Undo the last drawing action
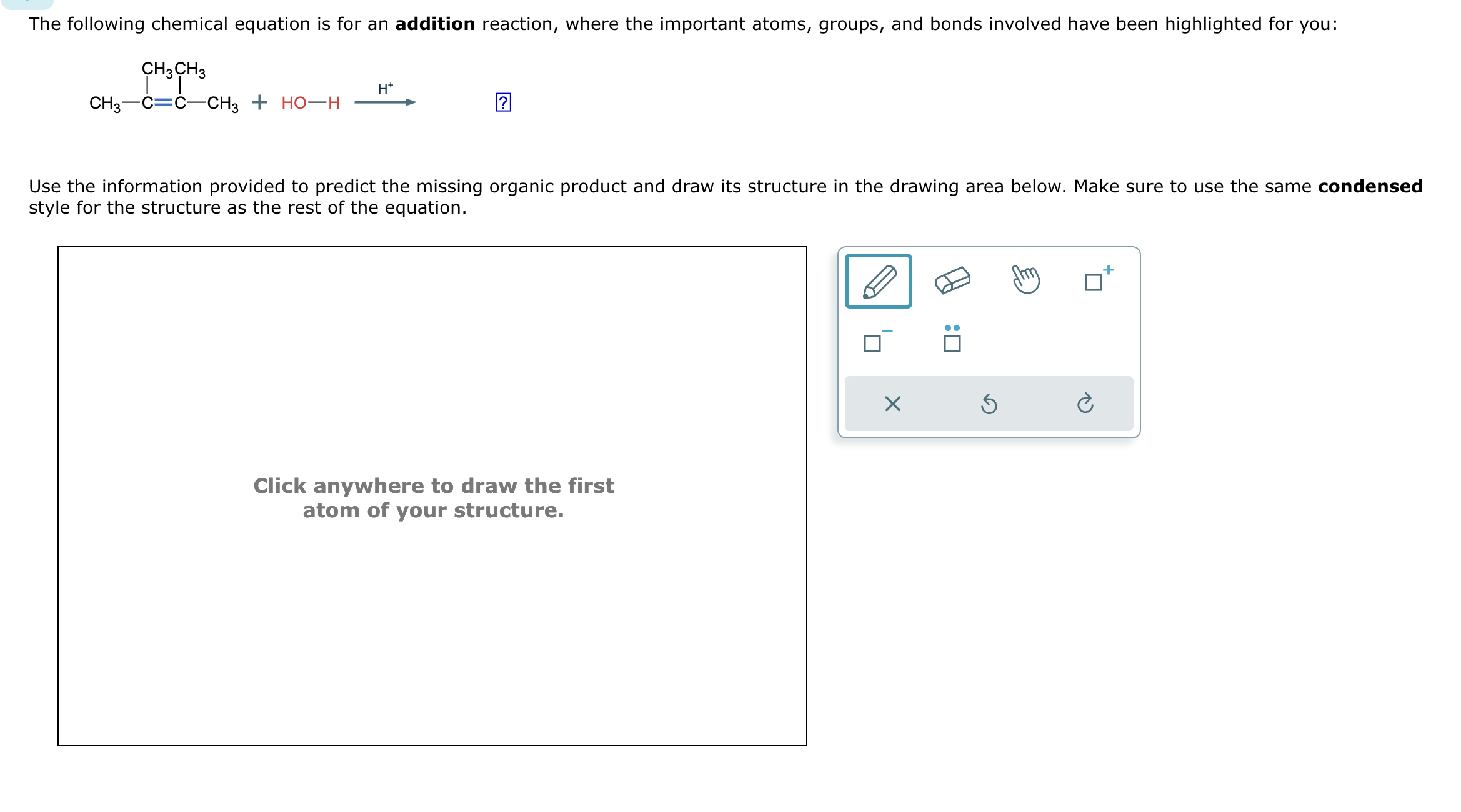 (989, 404)
